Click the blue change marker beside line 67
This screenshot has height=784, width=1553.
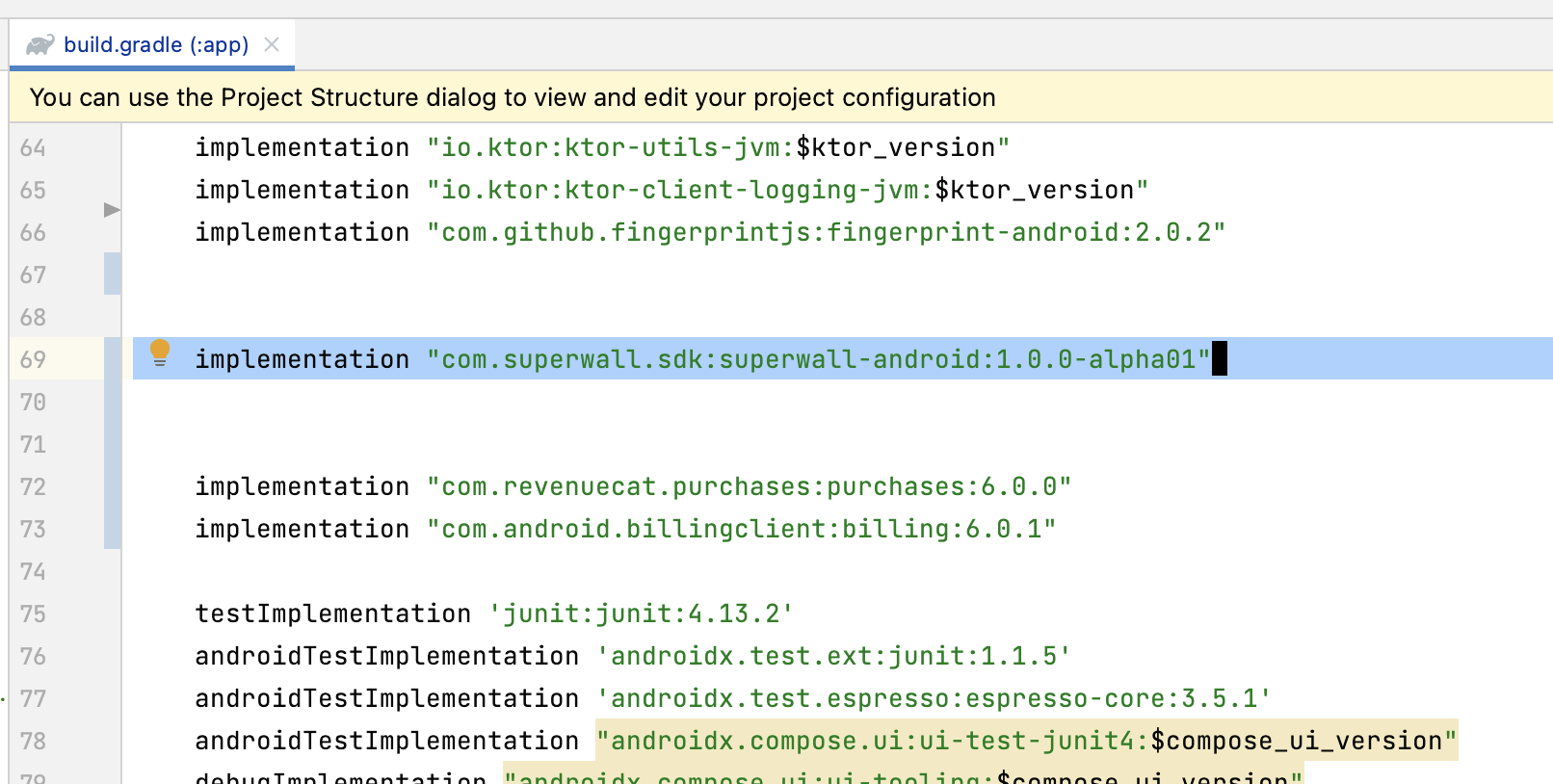(x=113, y=274)
